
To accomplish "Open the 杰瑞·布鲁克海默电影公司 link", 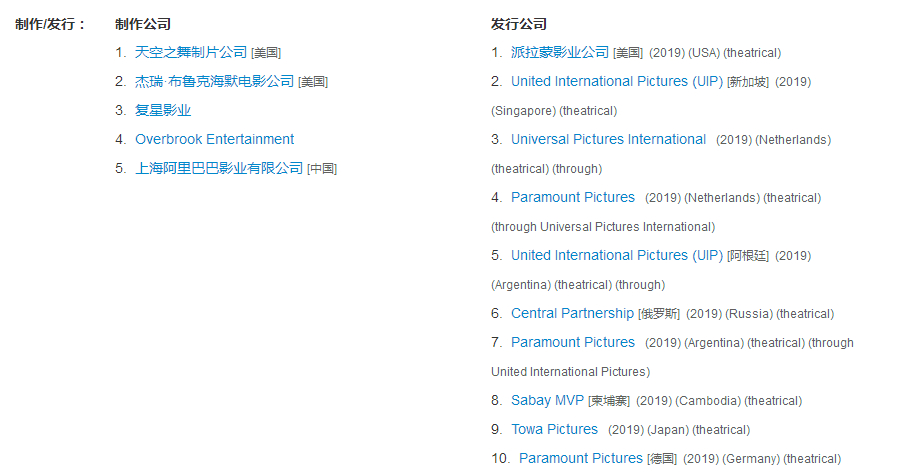I will pos(215,82).
